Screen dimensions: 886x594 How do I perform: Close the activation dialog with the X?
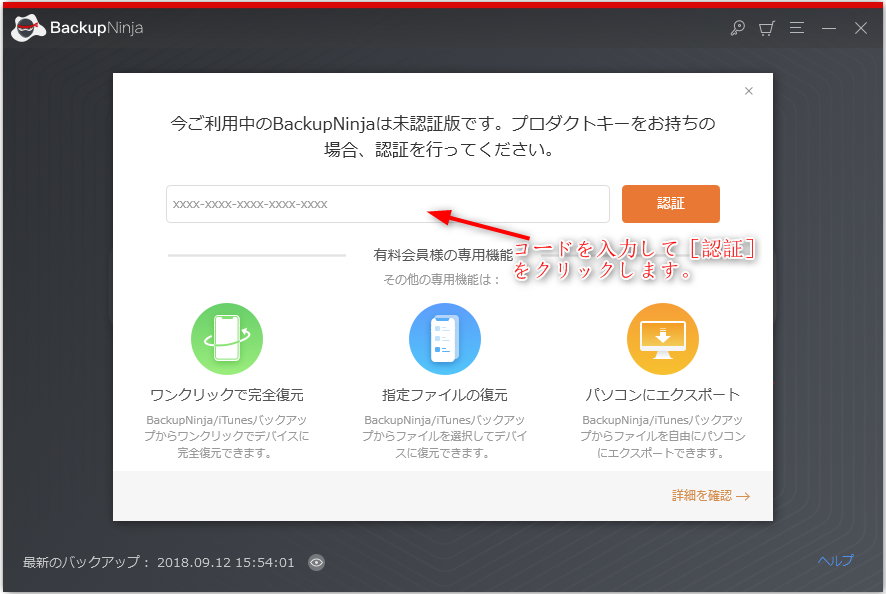pos(749,91)
